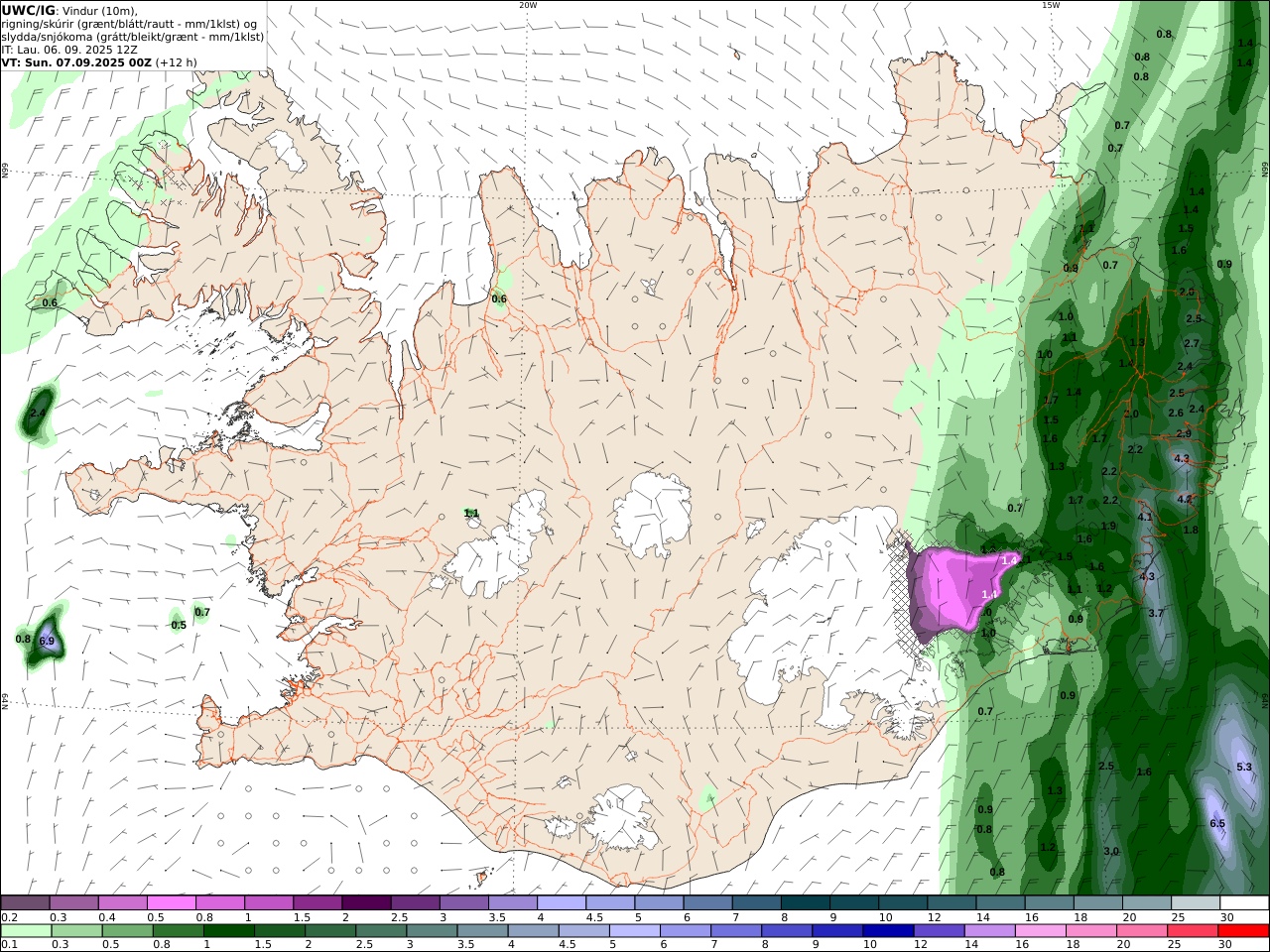Click the '2.7' precipitation value
This screenshot has width=1270, height=952.
click(1192, 344)
